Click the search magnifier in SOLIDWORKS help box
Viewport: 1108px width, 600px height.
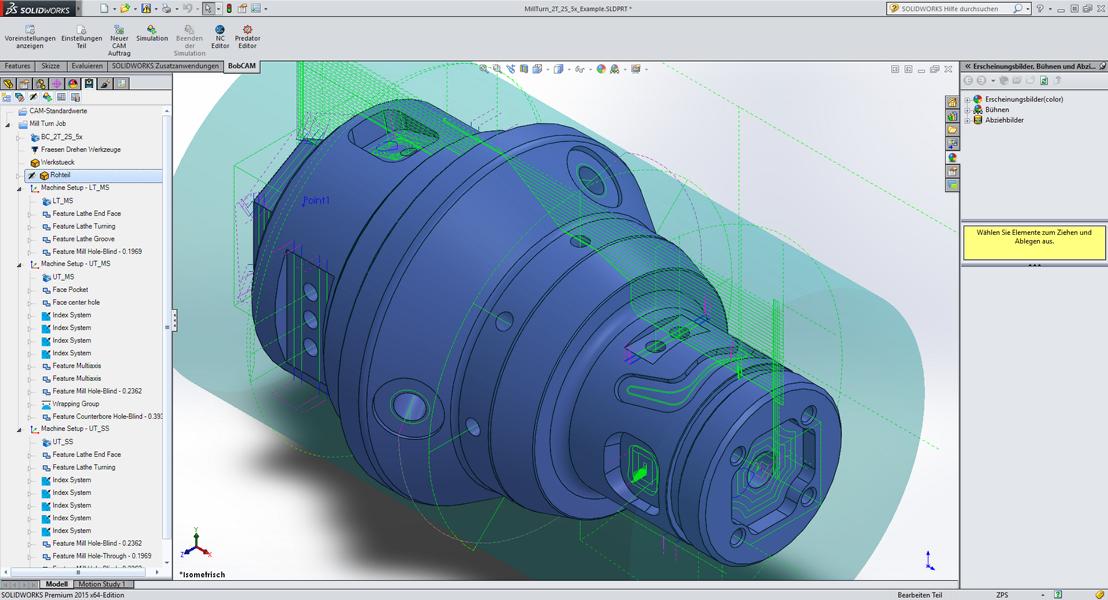(x=1018, y=8)
